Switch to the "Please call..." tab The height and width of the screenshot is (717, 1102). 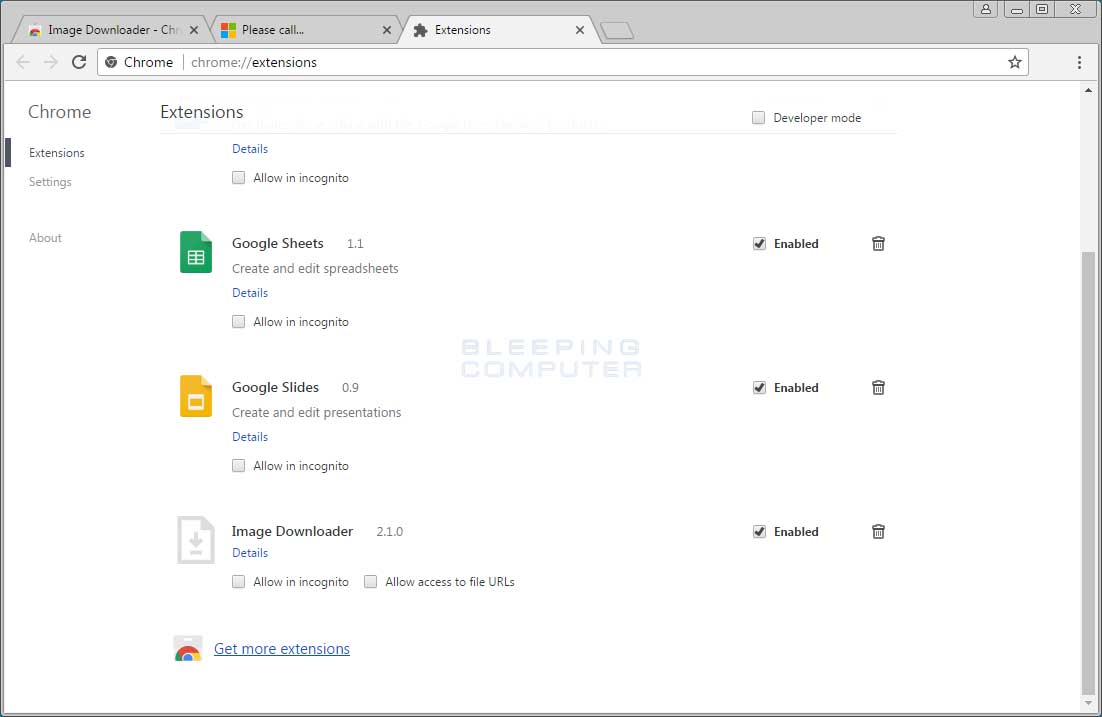300,29
